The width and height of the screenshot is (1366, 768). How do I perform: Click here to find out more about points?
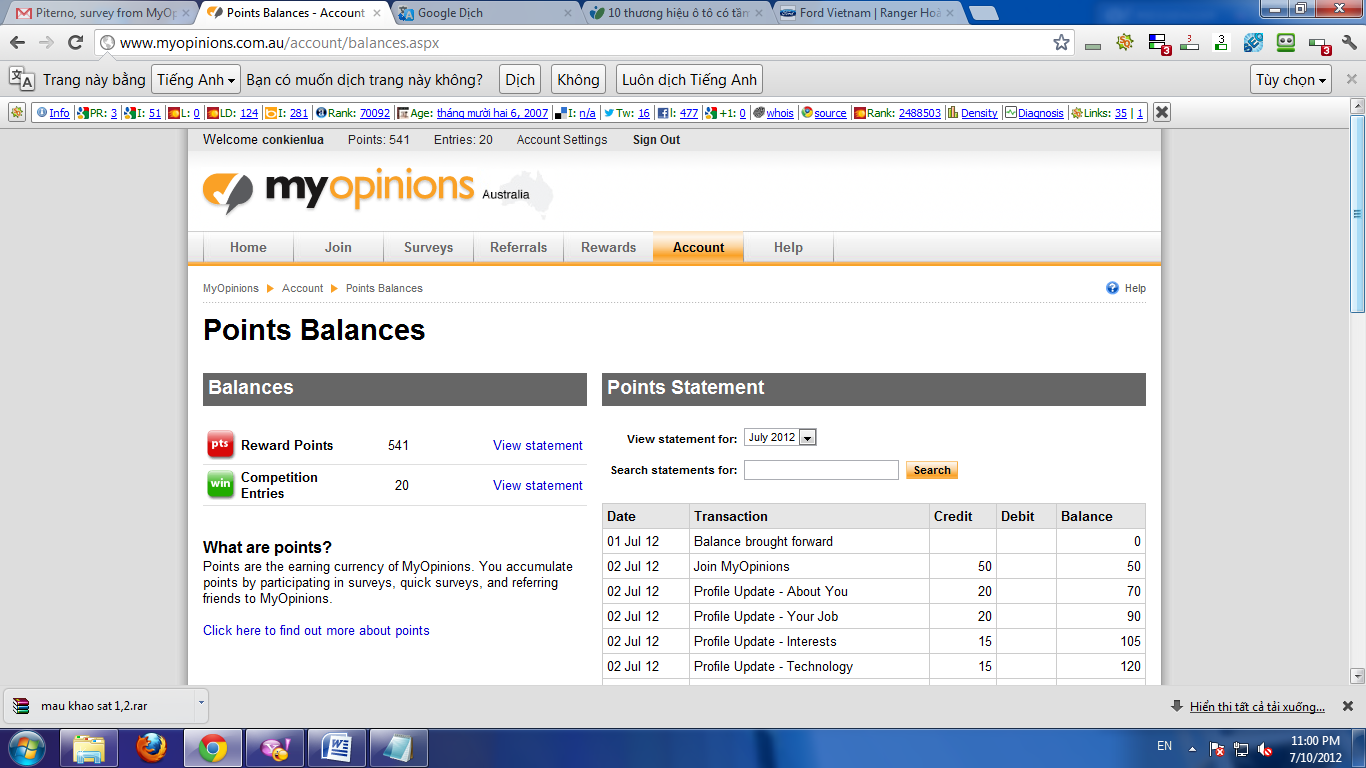click(316, 630)
